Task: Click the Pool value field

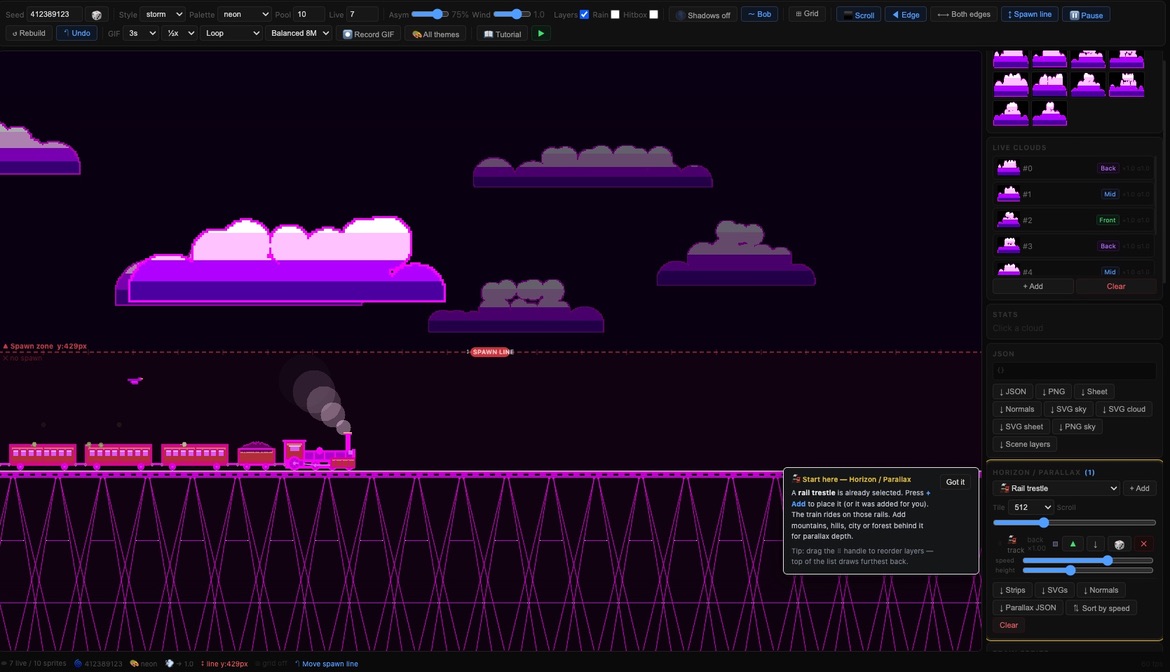Action: (309, 14)
